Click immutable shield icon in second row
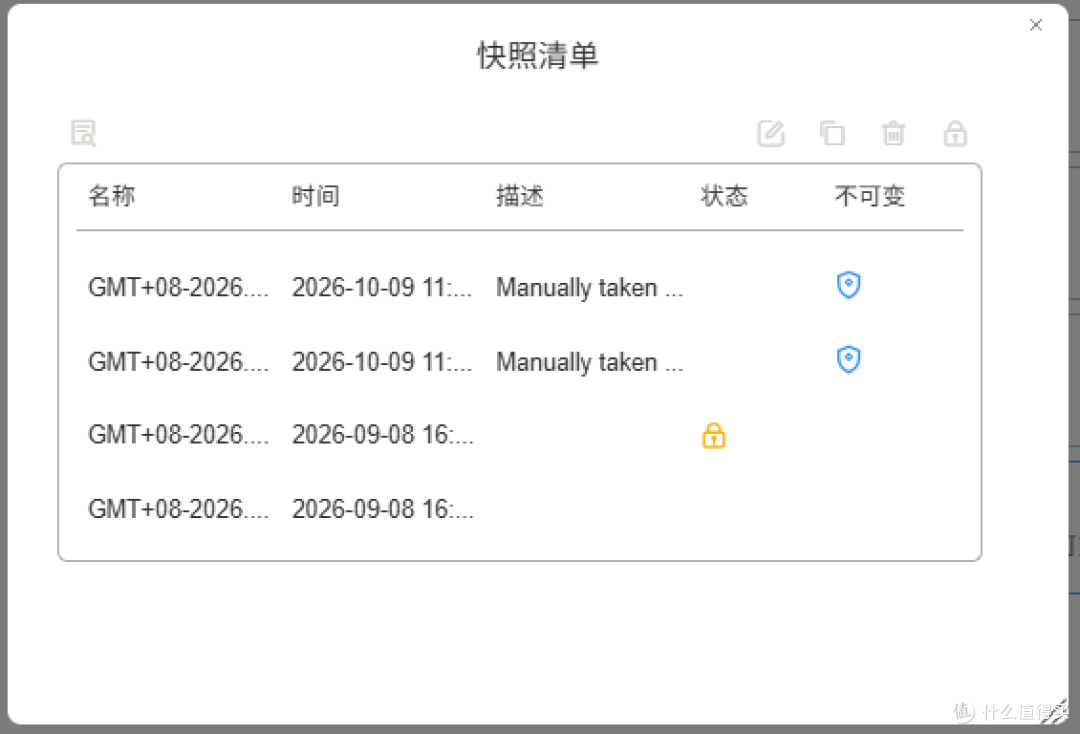This screenshot has height=734, width=1080. [849, 359]
